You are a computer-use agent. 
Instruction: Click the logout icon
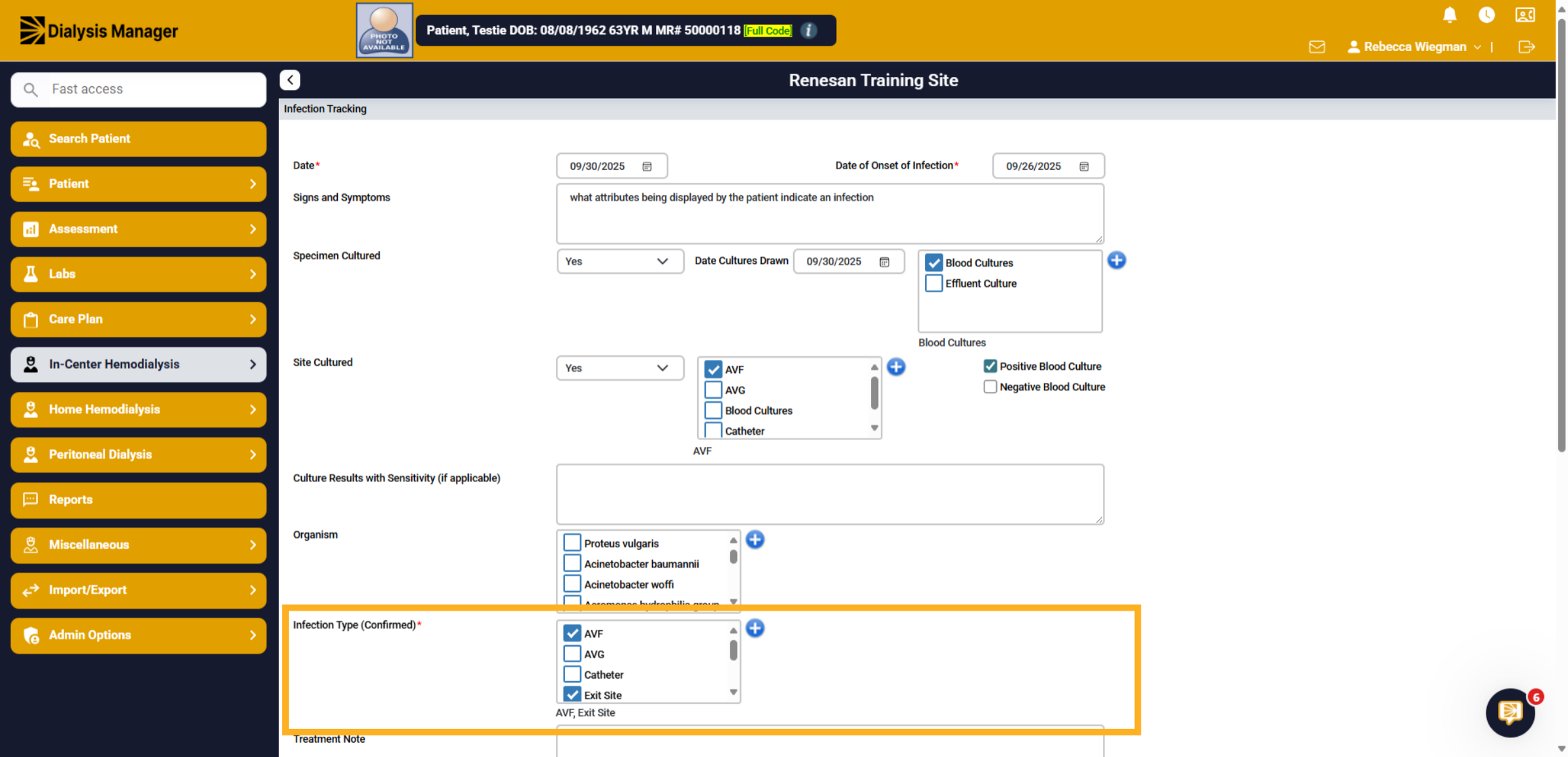(1526, 47)
